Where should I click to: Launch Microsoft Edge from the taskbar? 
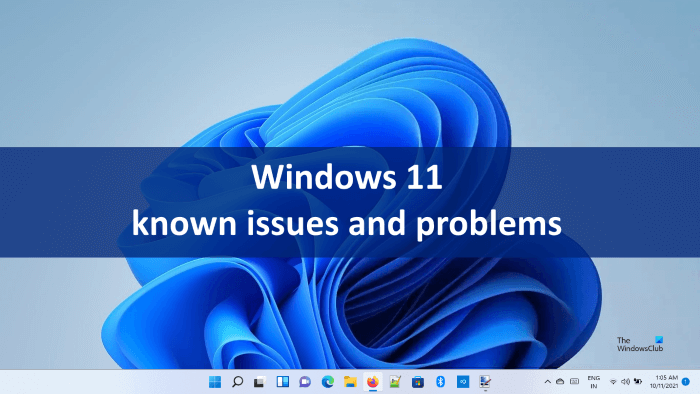click(328, 382)
